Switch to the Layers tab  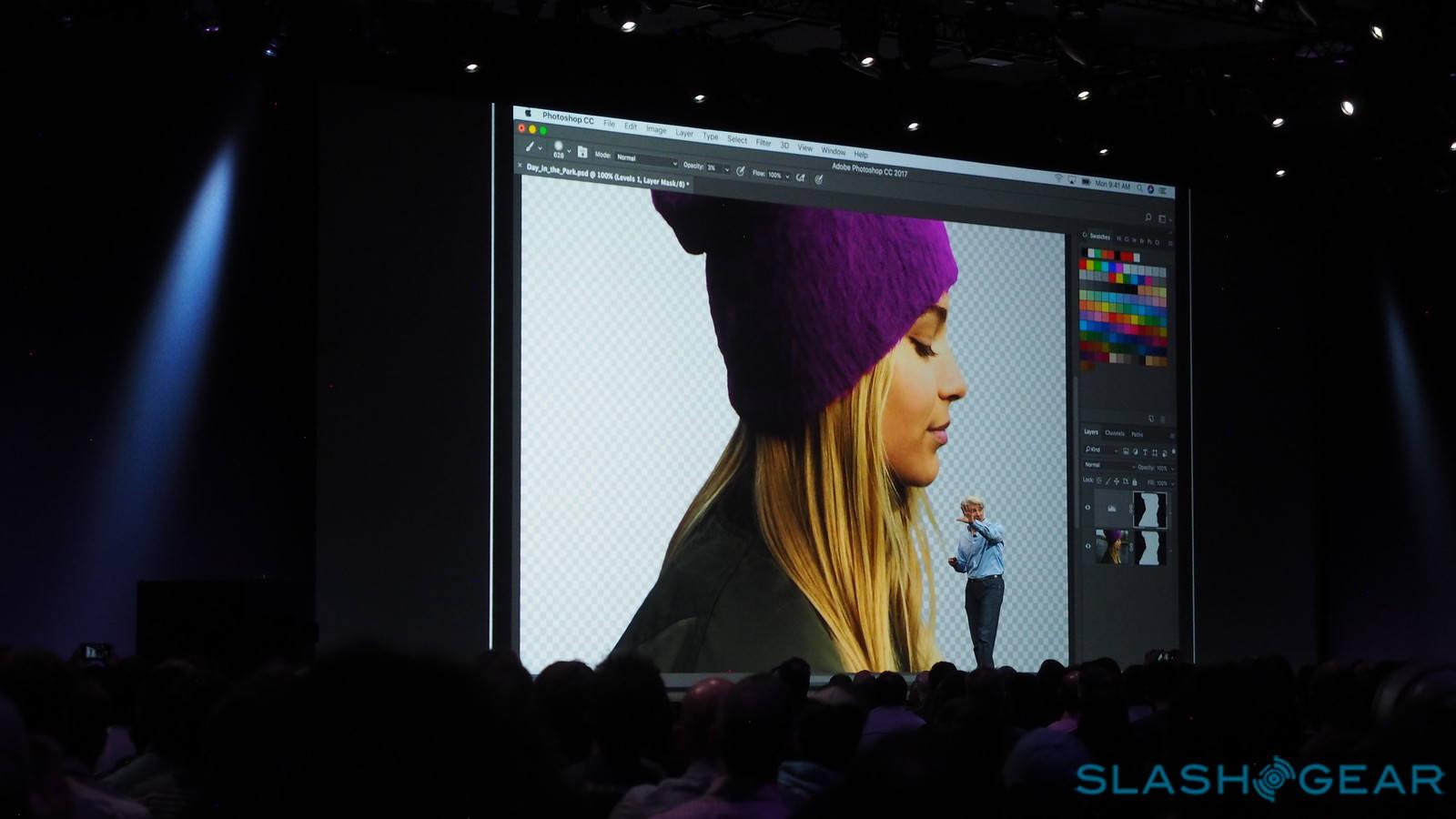[1091, 432]
